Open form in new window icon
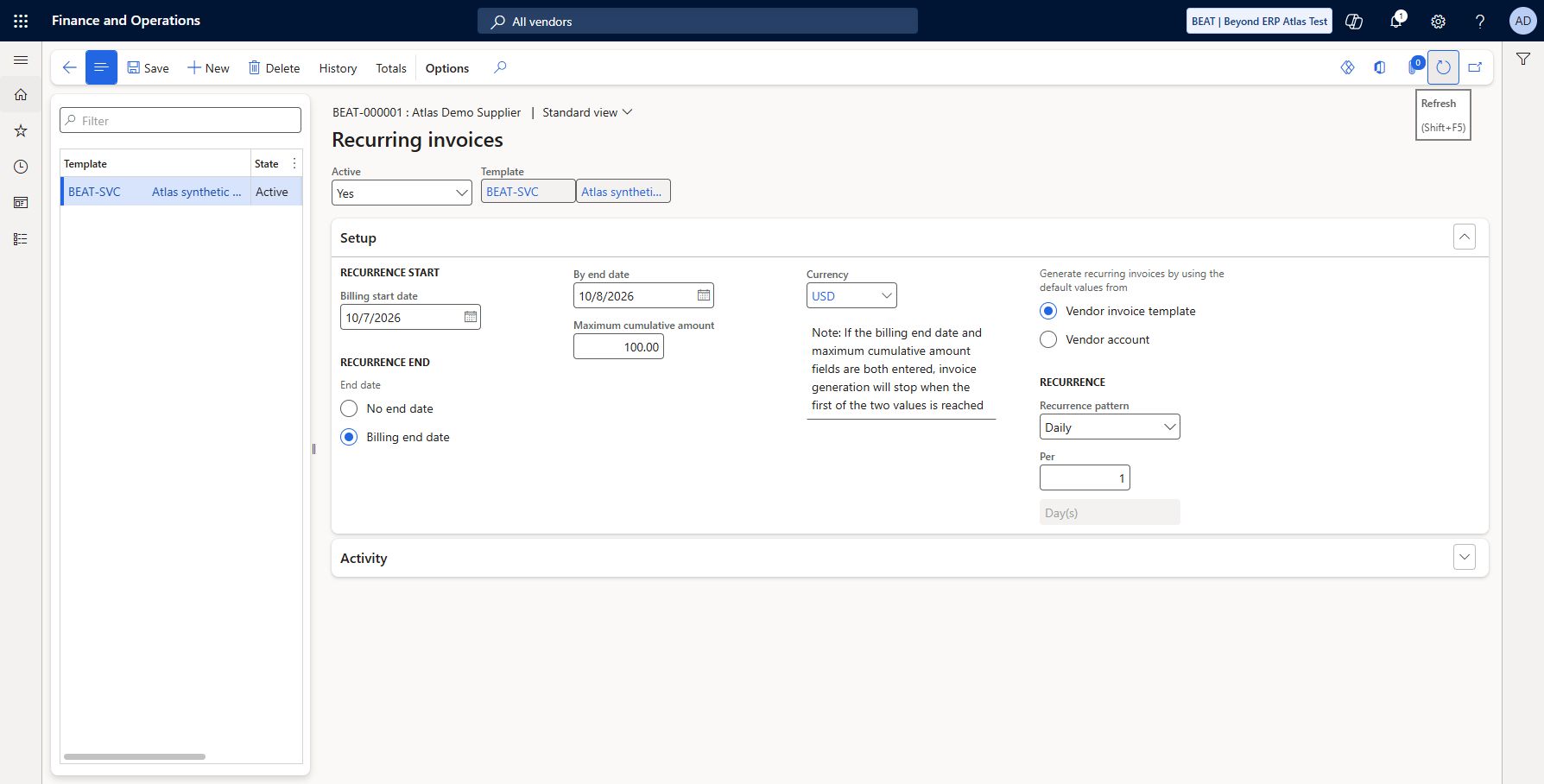Viewport: 1544px width, 784px height. tap(1475, 67)
